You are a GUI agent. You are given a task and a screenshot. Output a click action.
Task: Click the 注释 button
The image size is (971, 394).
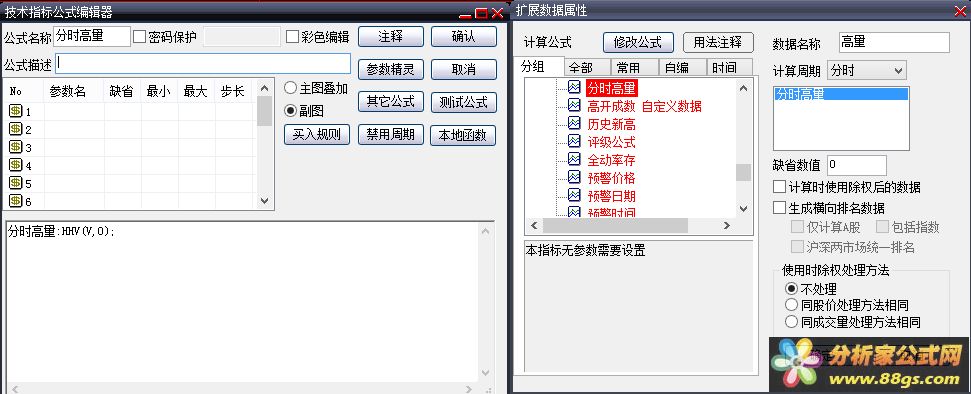click(391, 37)
